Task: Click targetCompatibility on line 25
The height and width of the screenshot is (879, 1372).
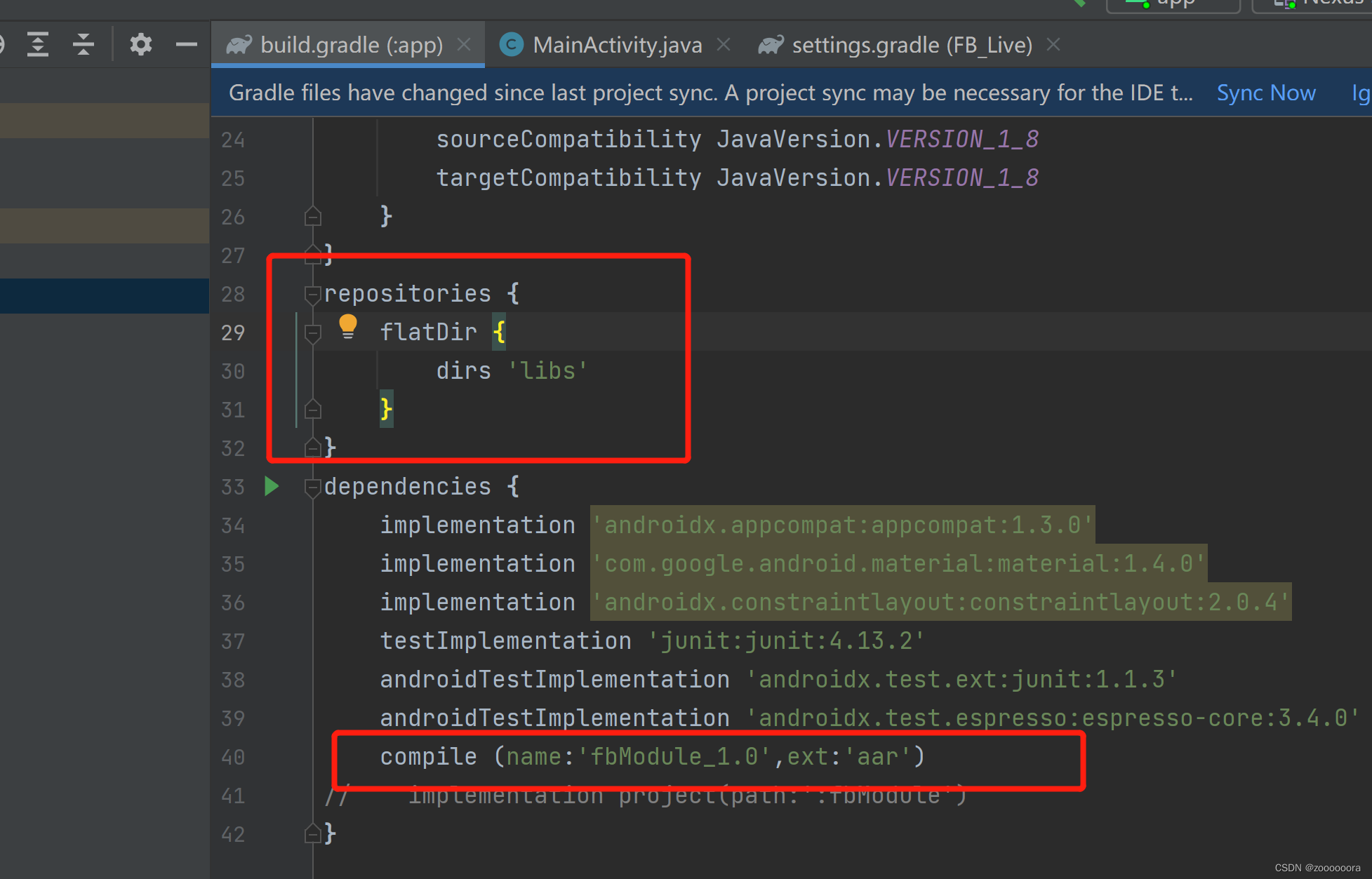Action: (x=569, y=177)
